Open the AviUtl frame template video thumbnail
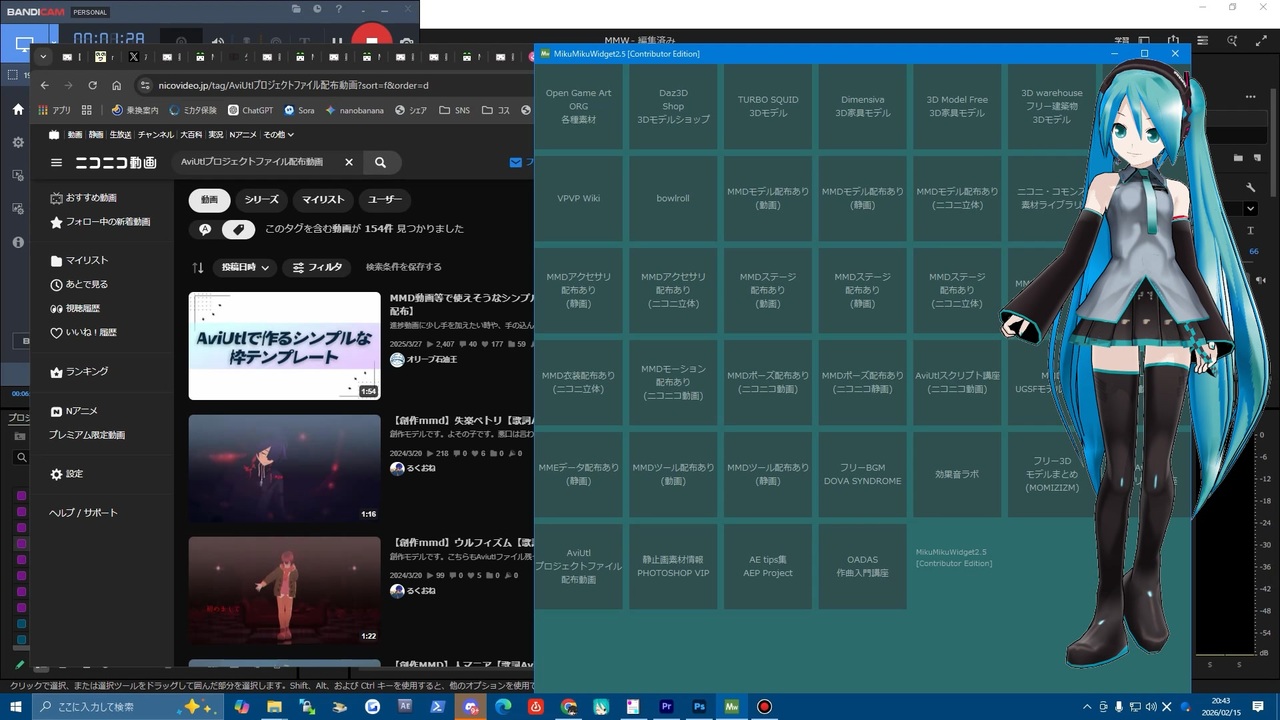 point(285,346)
